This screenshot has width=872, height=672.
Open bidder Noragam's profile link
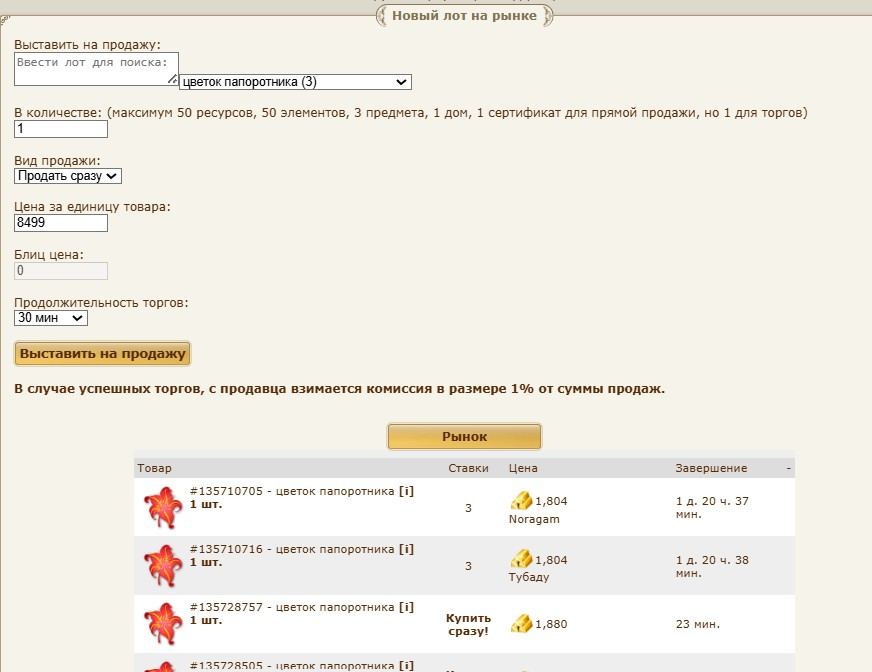pyautogui.click(x=534, y=520)
